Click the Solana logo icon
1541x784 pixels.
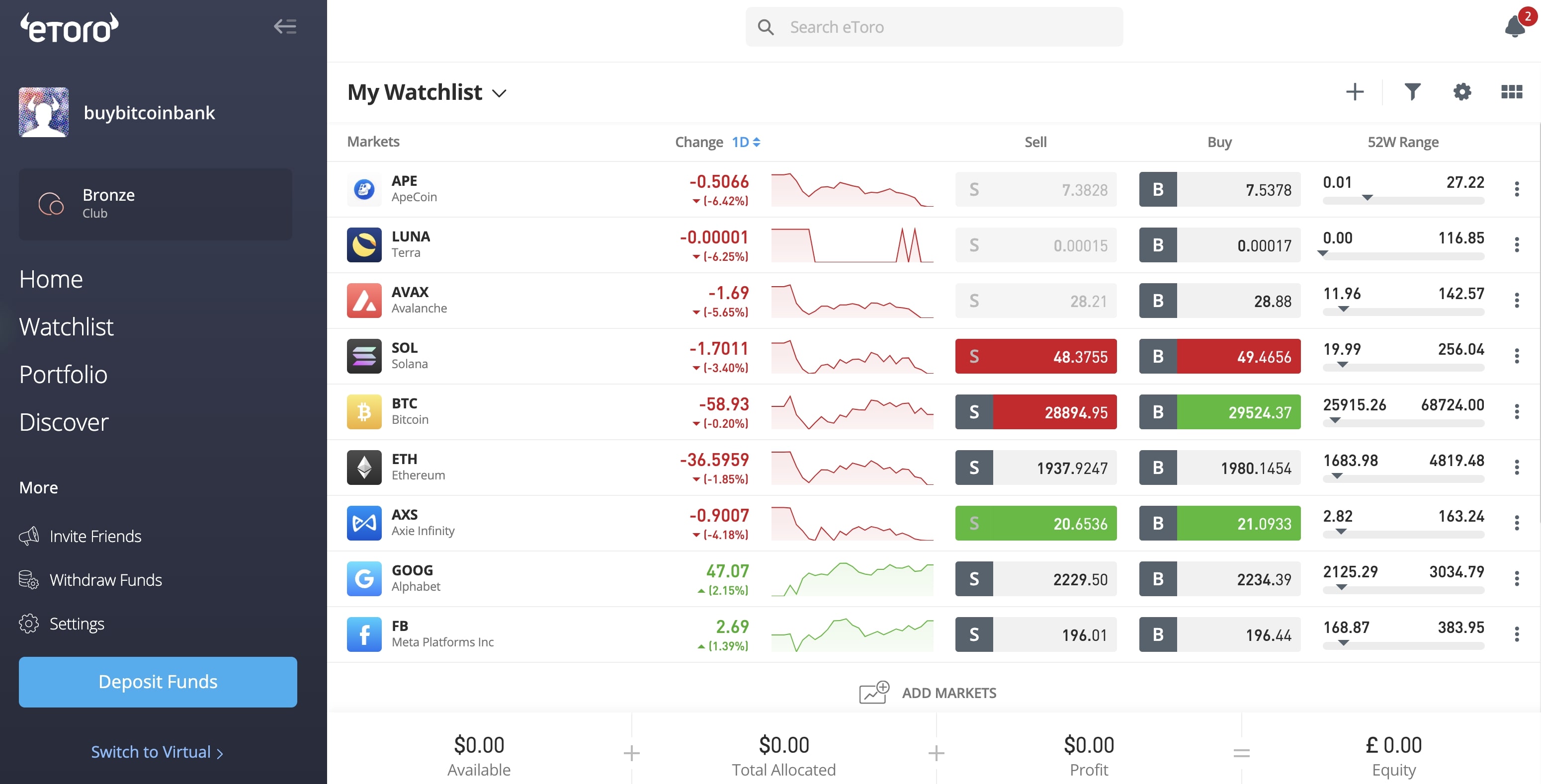pos(364,356)
